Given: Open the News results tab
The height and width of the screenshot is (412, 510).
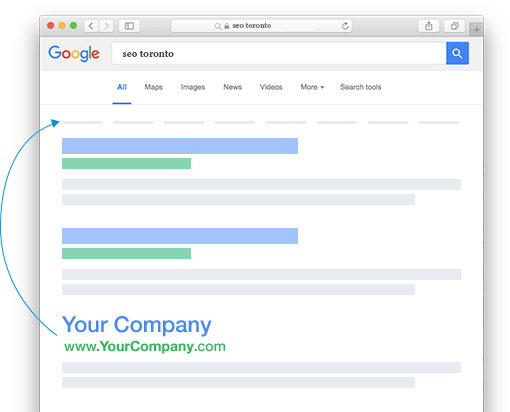Looking at the screenshot, I should (x=232, y=87).
